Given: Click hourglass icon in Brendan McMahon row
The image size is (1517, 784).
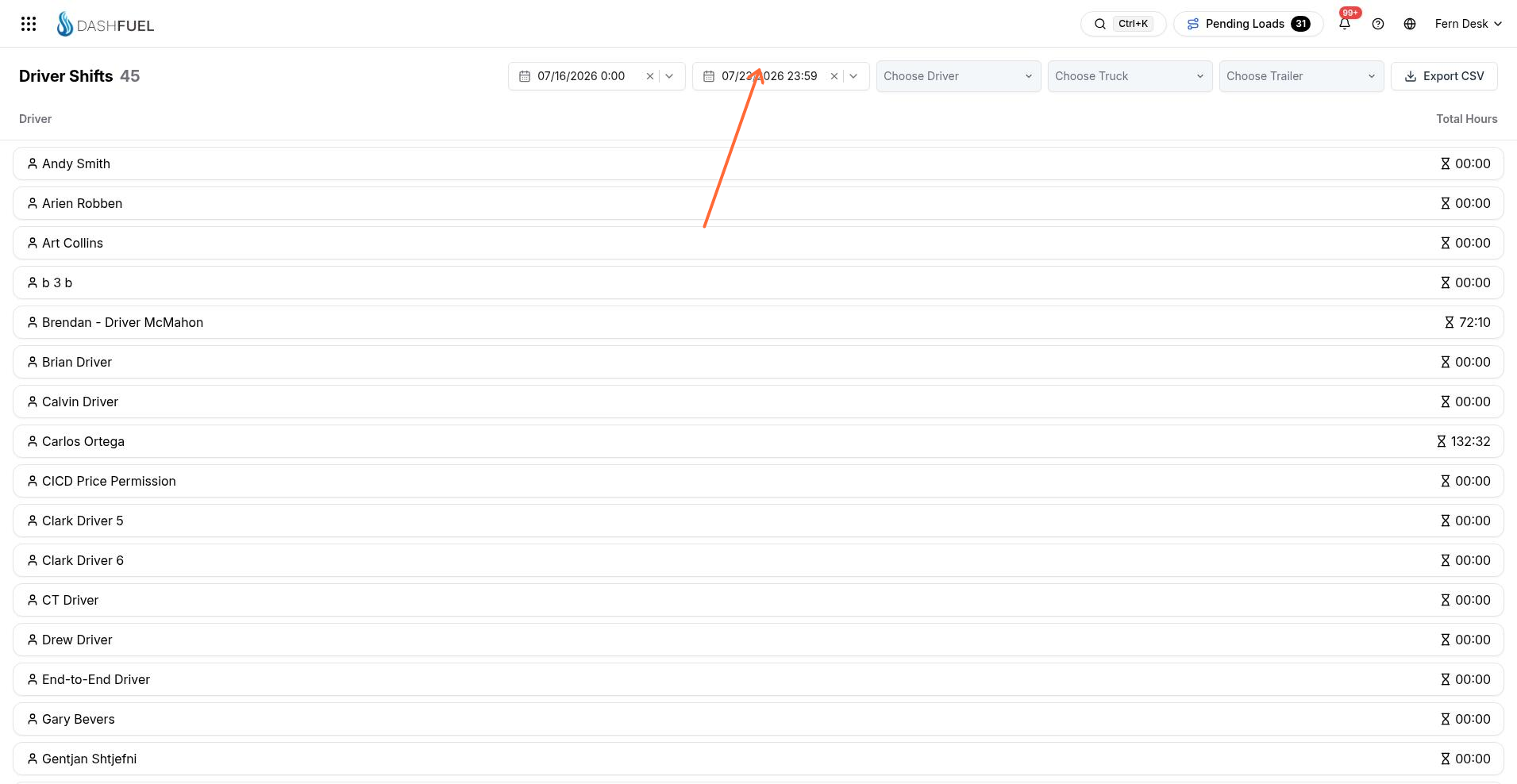Looking at the screenshot, I should (1450, 322).
